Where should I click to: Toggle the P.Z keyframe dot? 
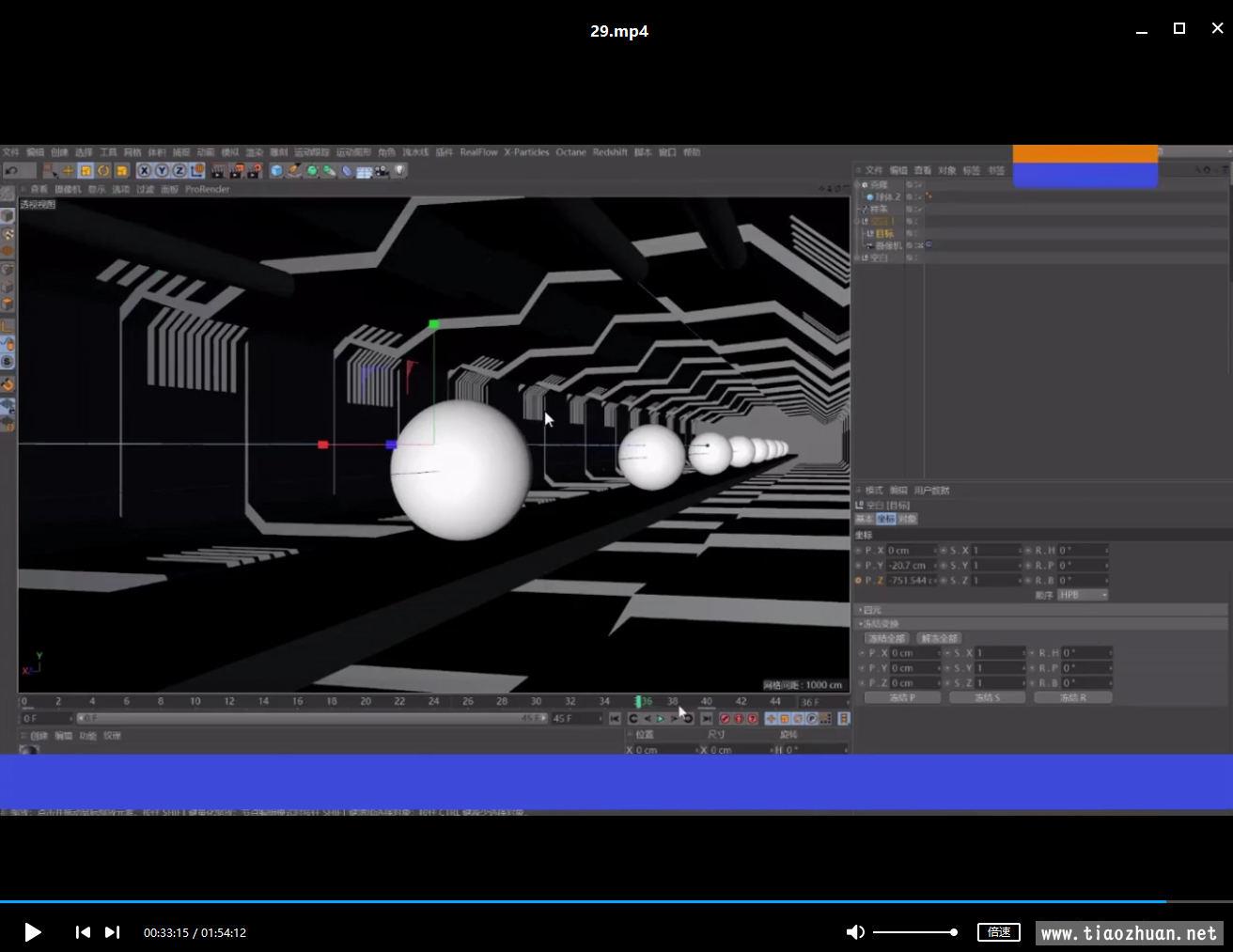coord(858,581)
